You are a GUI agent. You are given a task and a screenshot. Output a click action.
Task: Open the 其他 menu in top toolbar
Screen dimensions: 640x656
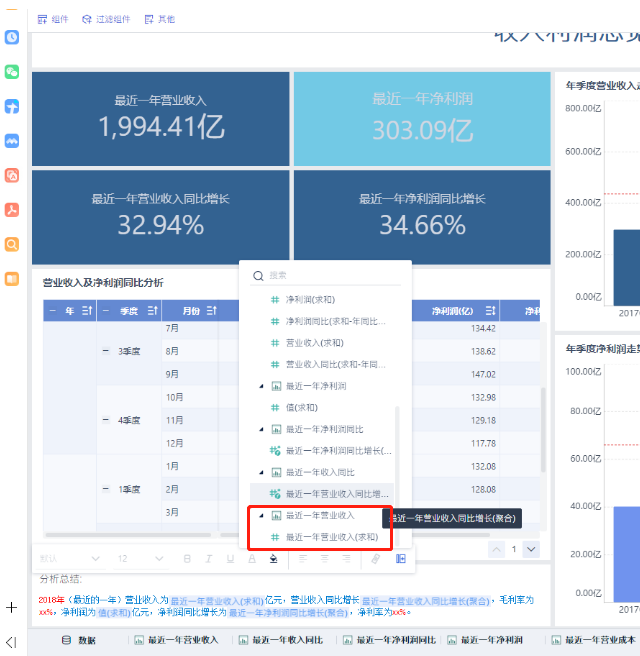click(x=159, y=19)
